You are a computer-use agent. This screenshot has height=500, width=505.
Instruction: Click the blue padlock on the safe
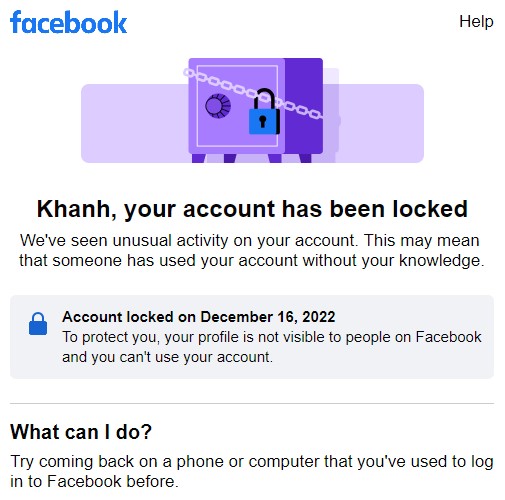pyautogui.click(x=265, y=112)
